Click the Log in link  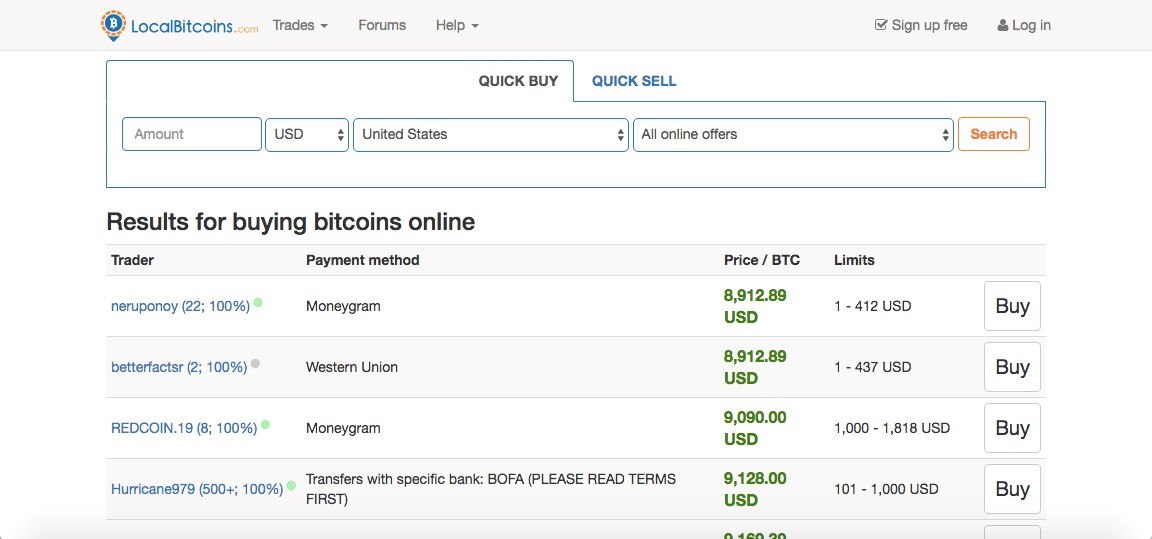[x=1024, y=25]
